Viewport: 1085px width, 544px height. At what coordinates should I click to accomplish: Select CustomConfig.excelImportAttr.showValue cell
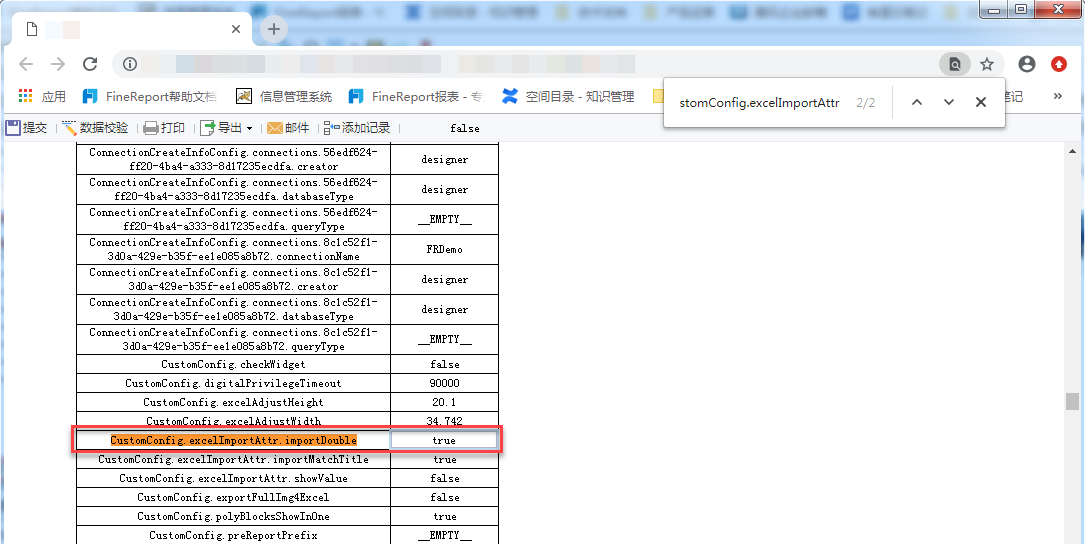233,478
